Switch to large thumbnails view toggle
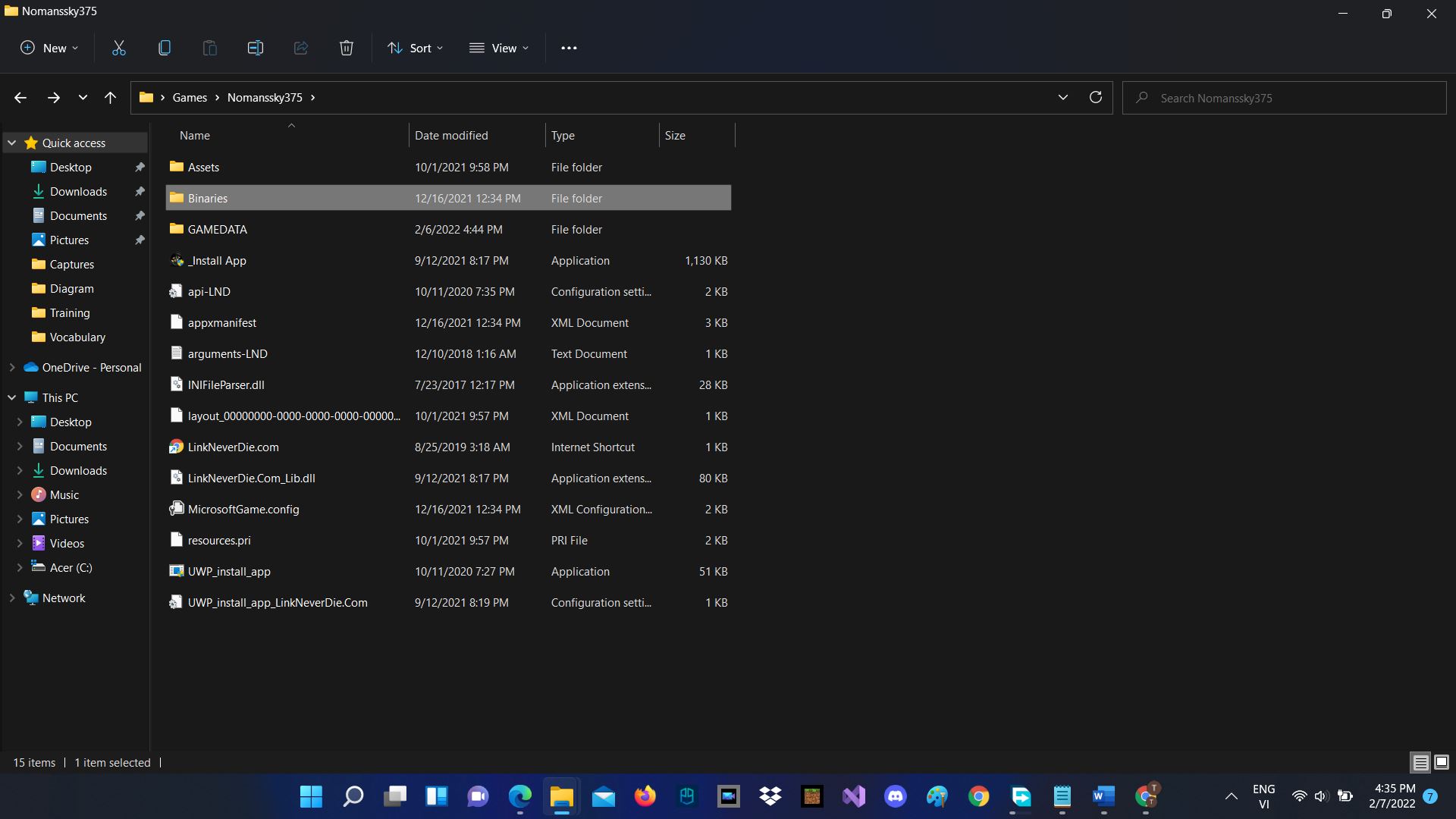 [x=1442, y=762]
